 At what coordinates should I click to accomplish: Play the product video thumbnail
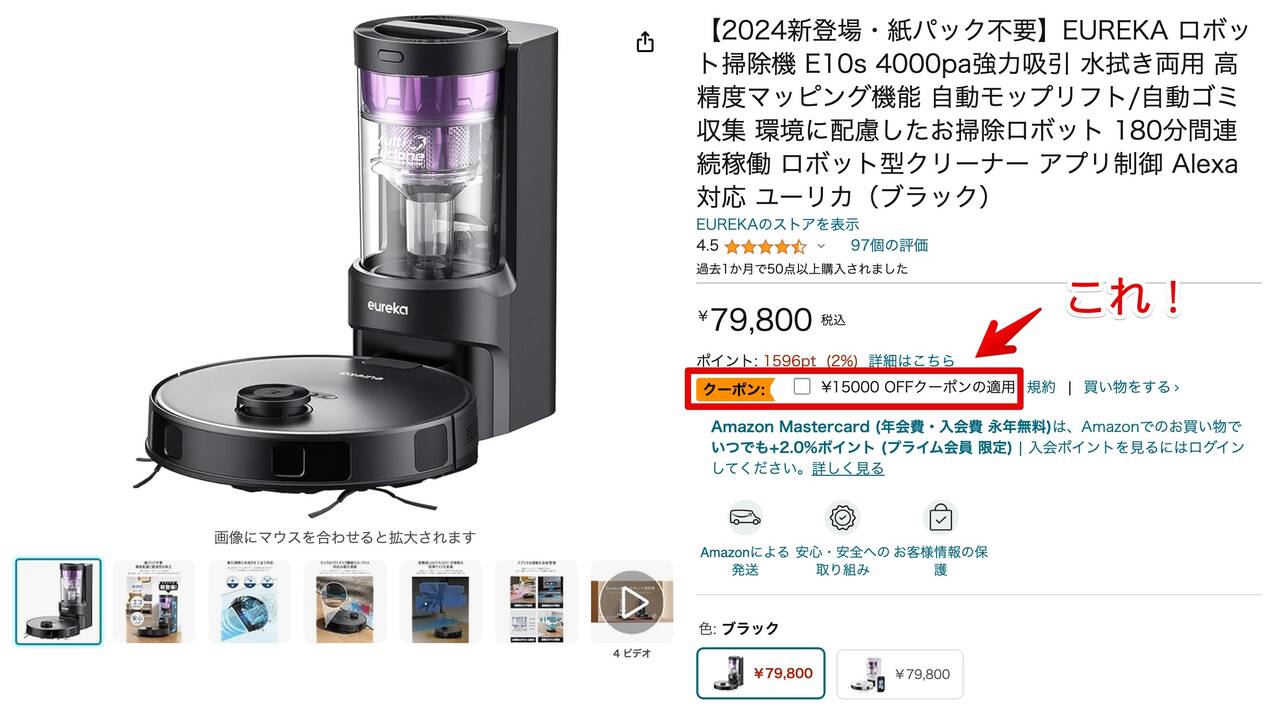click(x=632, y=602)
